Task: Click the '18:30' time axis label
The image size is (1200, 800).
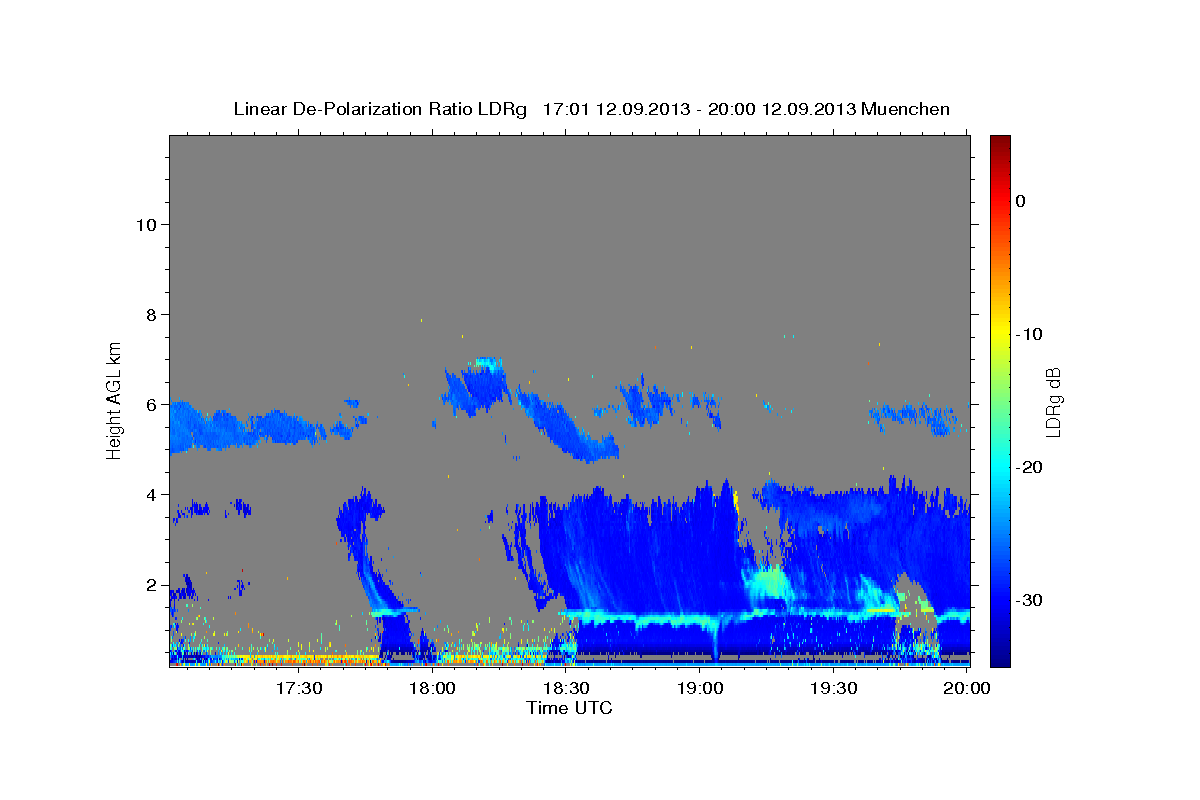Action: click(566, 688)
